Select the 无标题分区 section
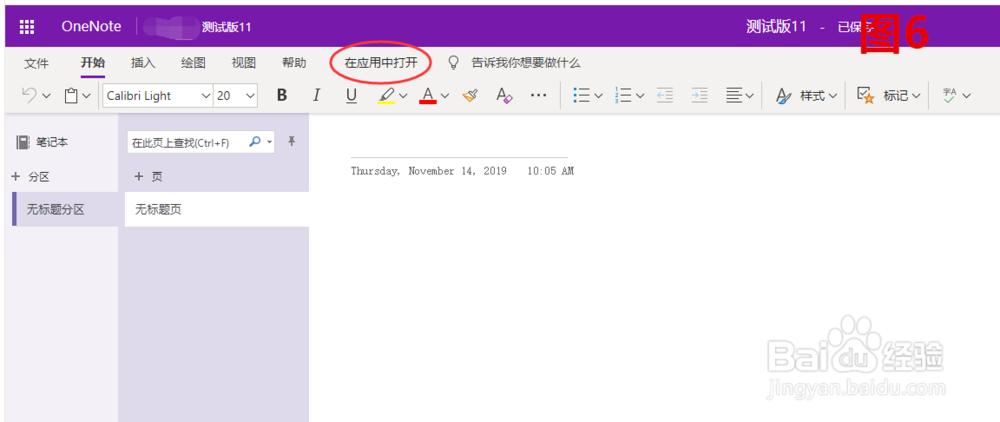 pos(65,209)
